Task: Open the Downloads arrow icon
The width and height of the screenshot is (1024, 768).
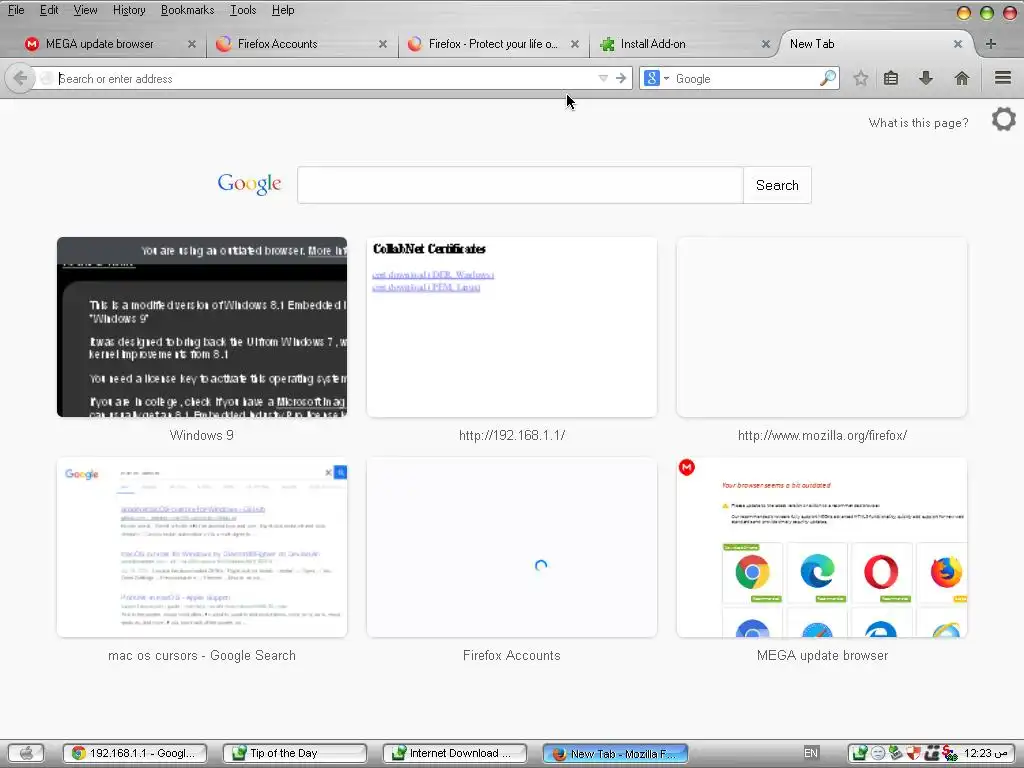Action: 925,78
